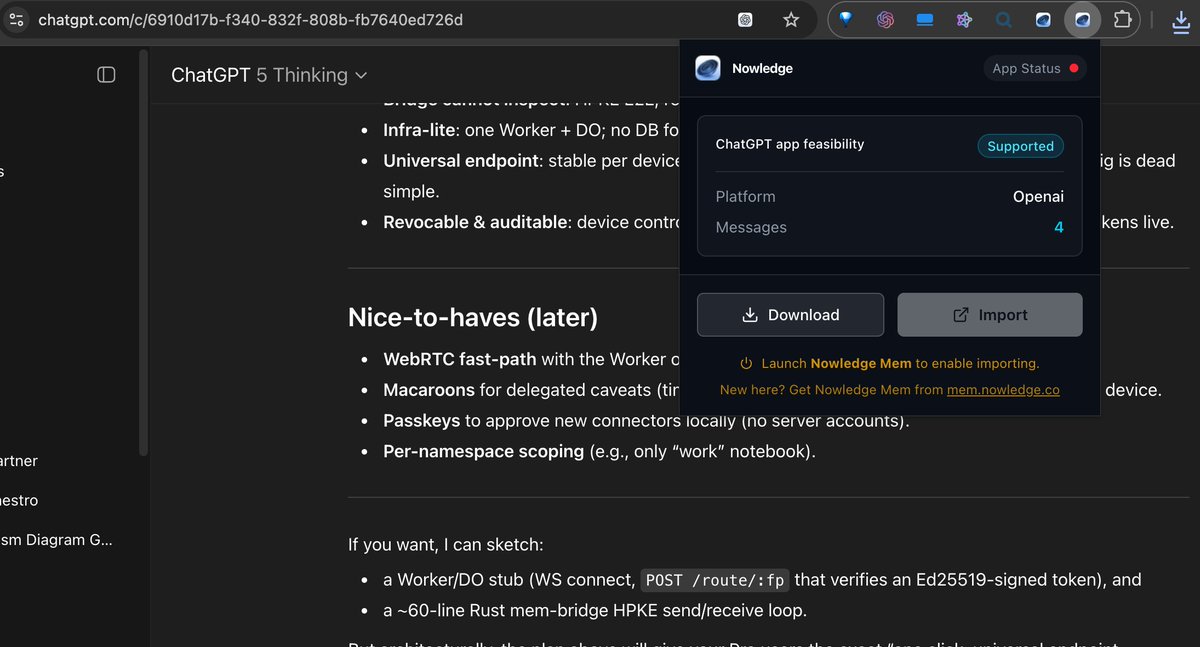1200x647 pixels.
Task: Click the Import button in Nowledge popup
Action: [x=990, y=315]
